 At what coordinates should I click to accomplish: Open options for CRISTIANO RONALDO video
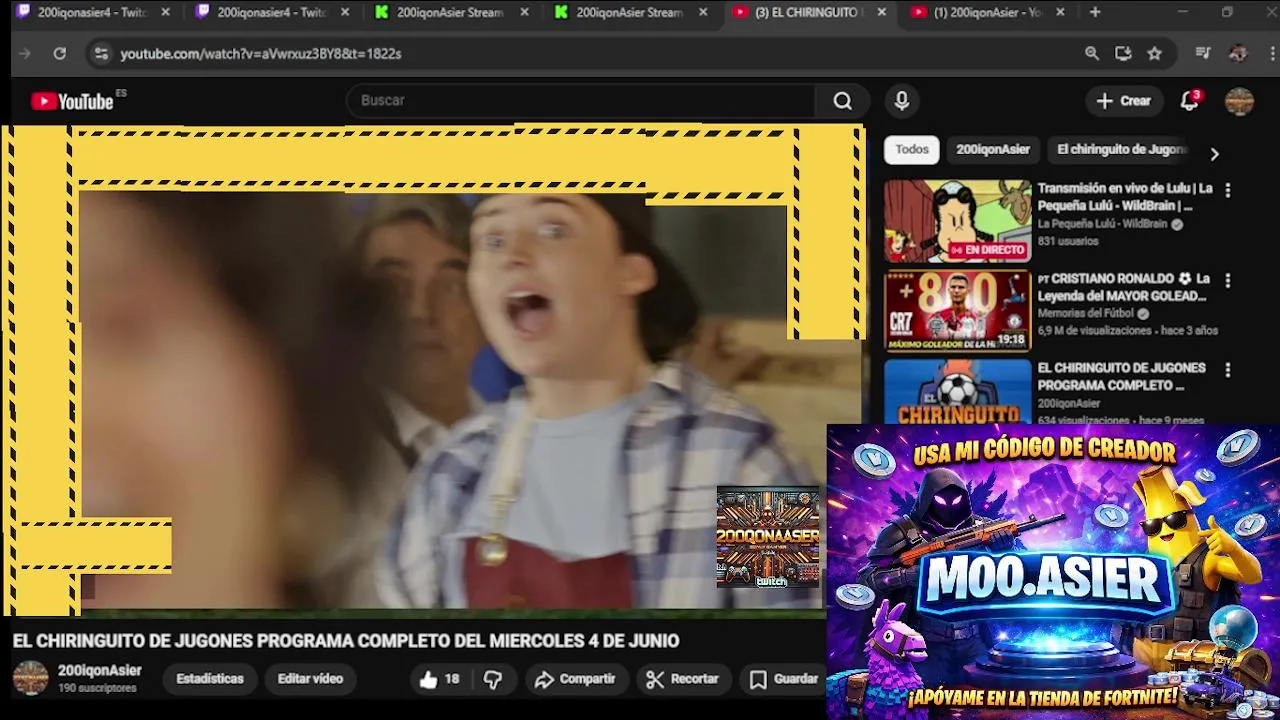click(x=1228, y=281)
